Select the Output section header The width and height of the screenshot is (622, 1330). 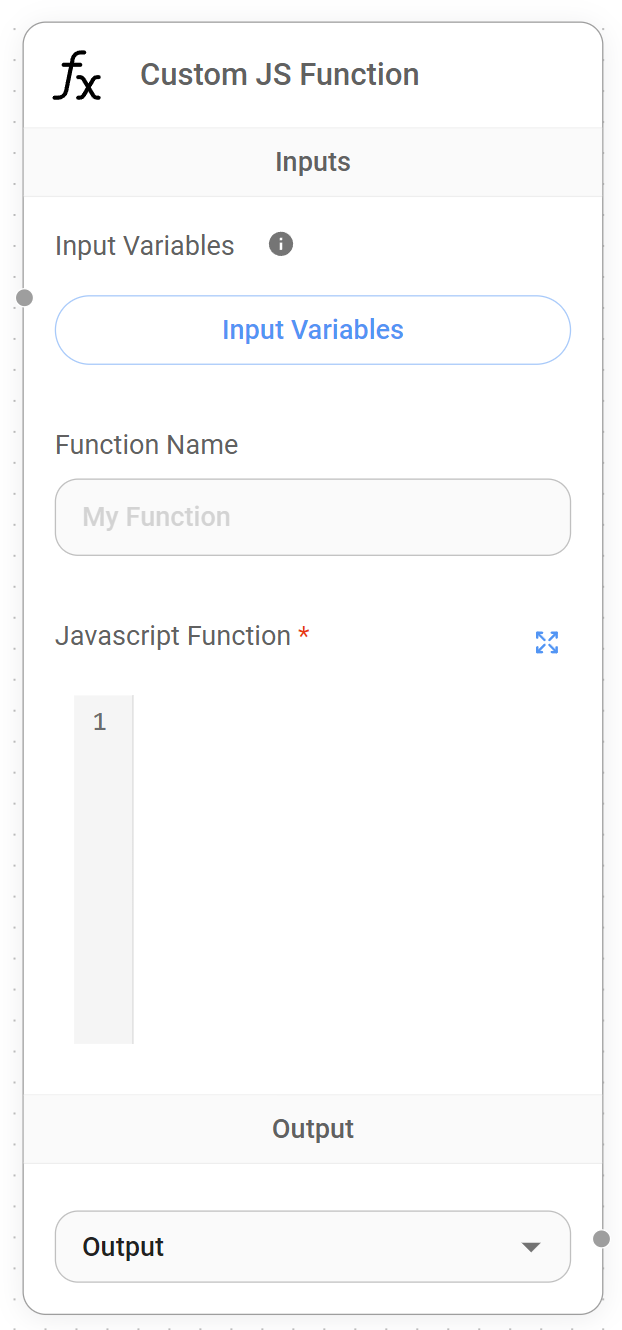click(x=313, y=1128)
